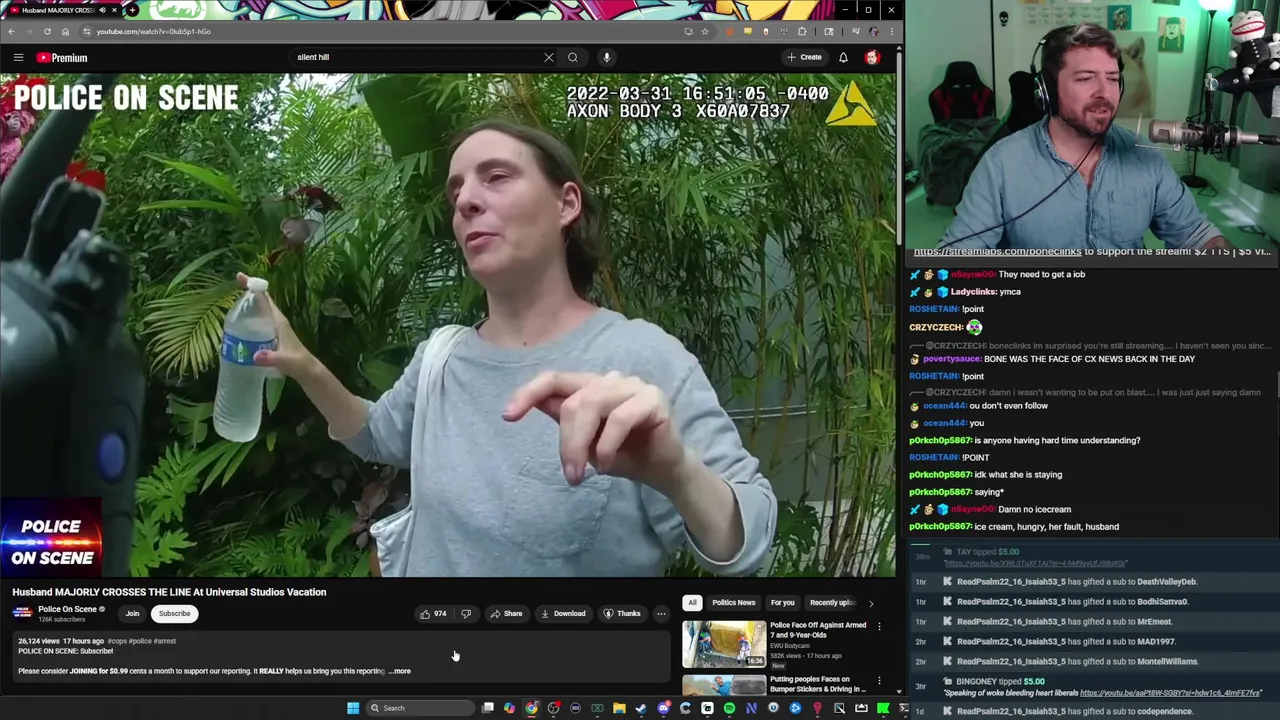Go to browser home page

pos(65,31)
